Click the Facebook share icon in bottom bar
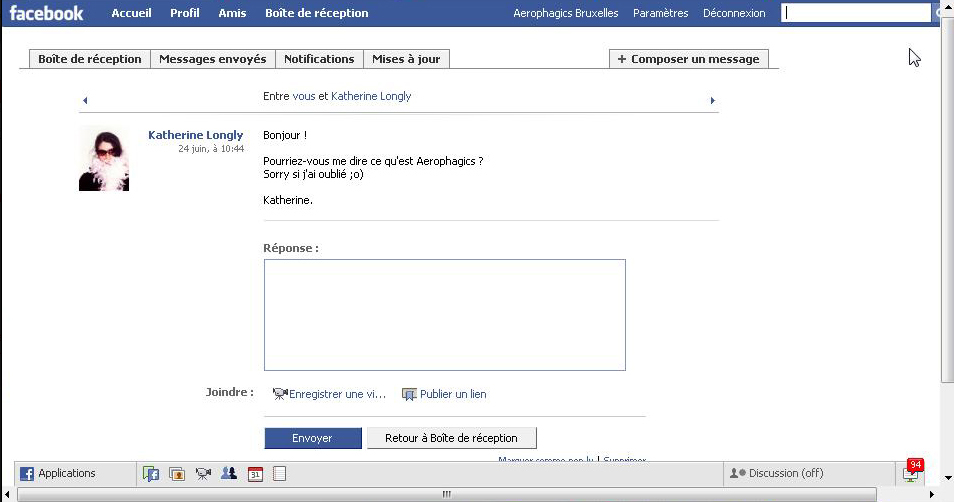 [x=151, y=474]
